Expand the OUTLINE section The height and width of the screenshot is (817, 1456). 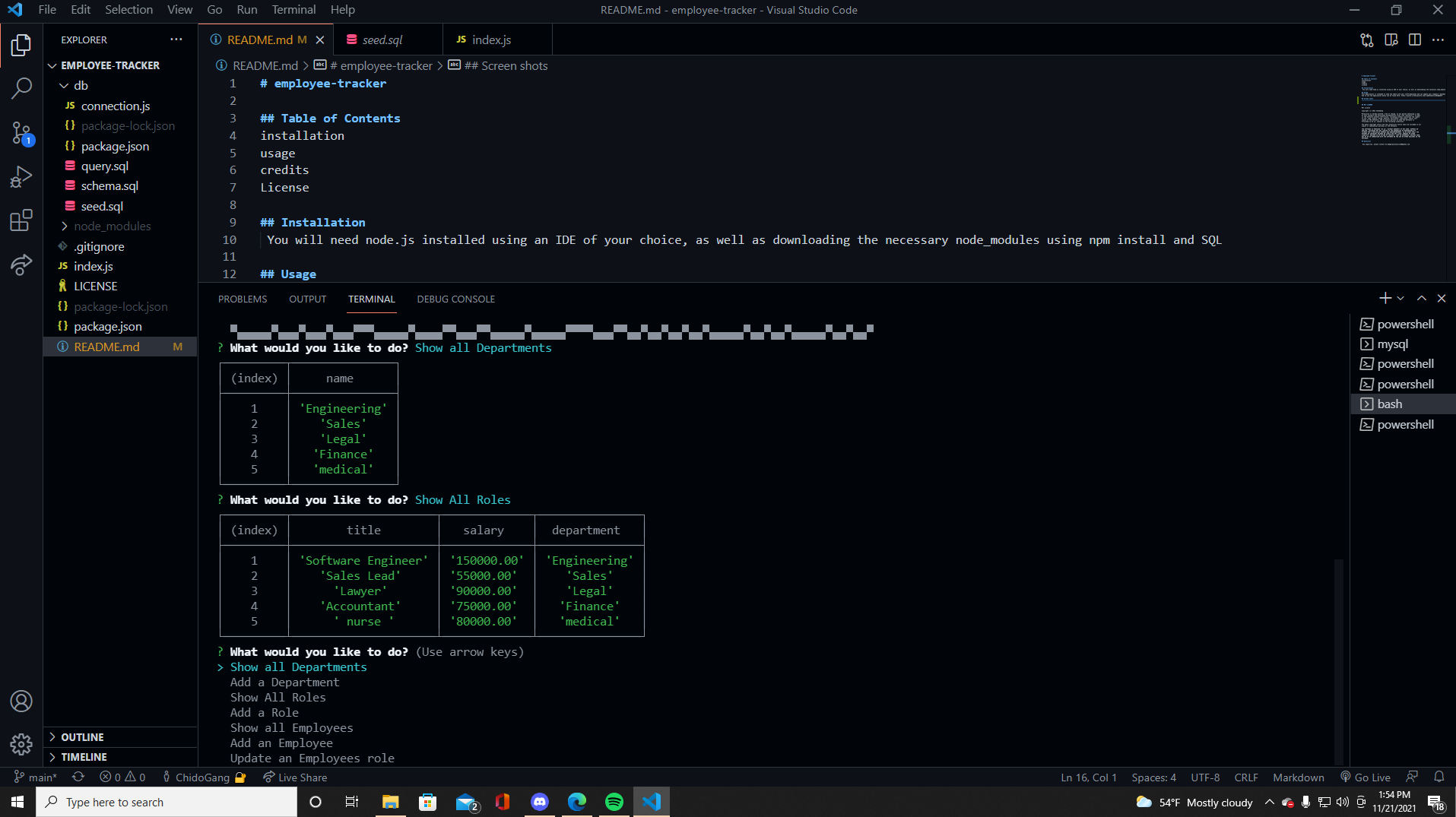point(120,737)
